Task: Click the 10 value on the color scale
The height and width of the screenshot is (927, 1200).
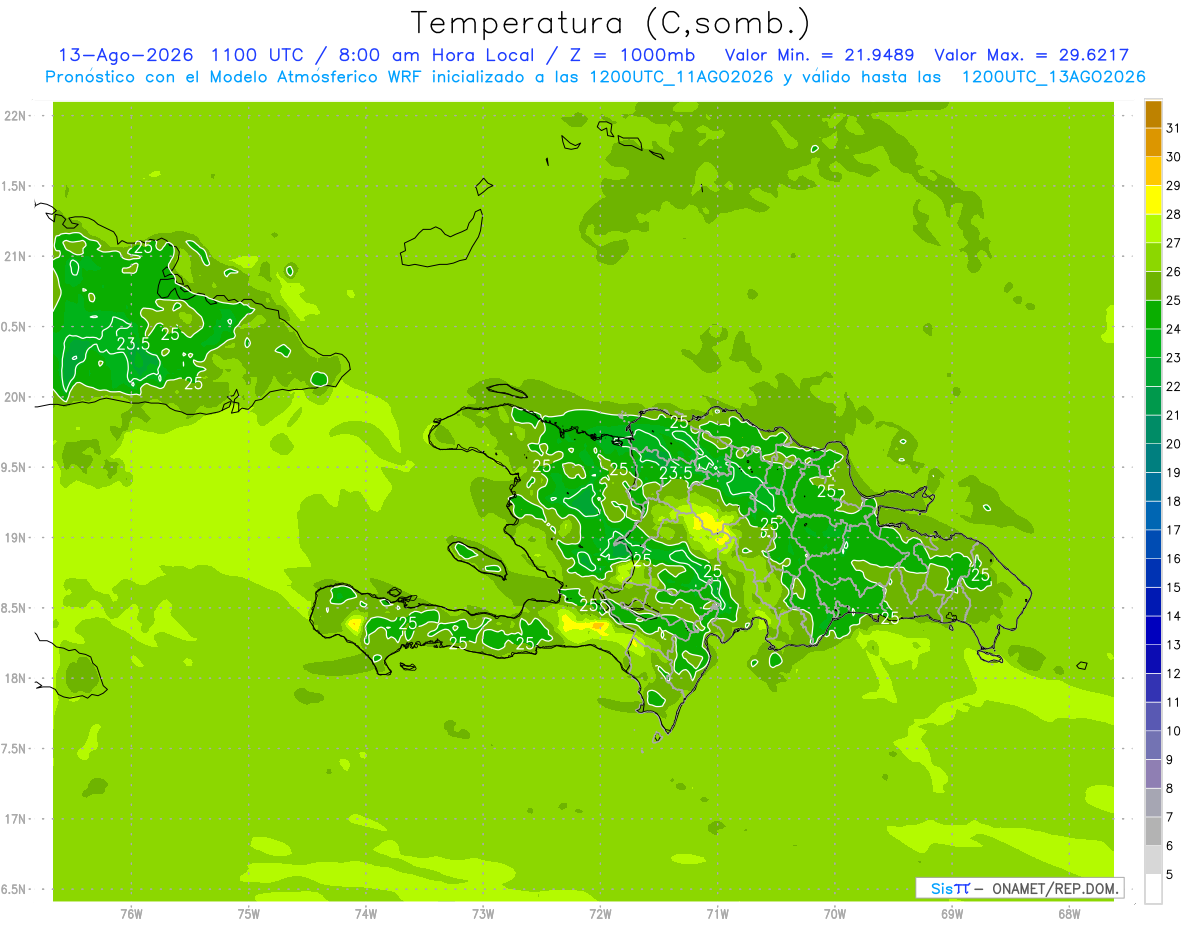Action: 1173,731
